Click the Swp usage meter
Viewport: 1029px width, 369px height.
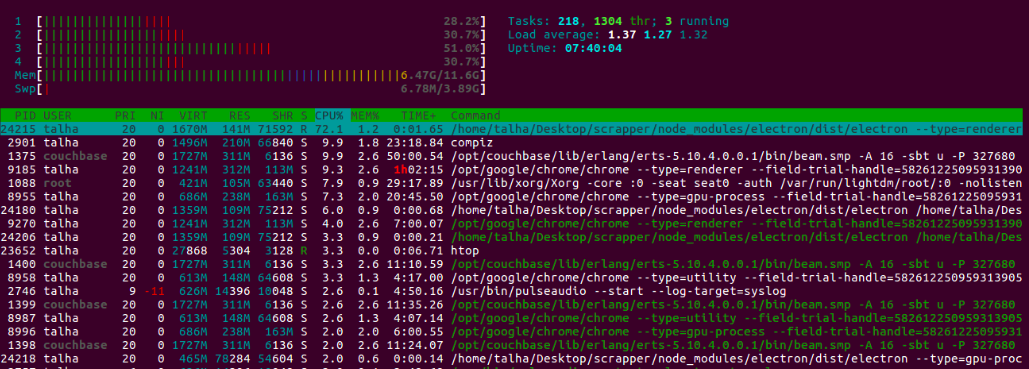click(261, 89)
